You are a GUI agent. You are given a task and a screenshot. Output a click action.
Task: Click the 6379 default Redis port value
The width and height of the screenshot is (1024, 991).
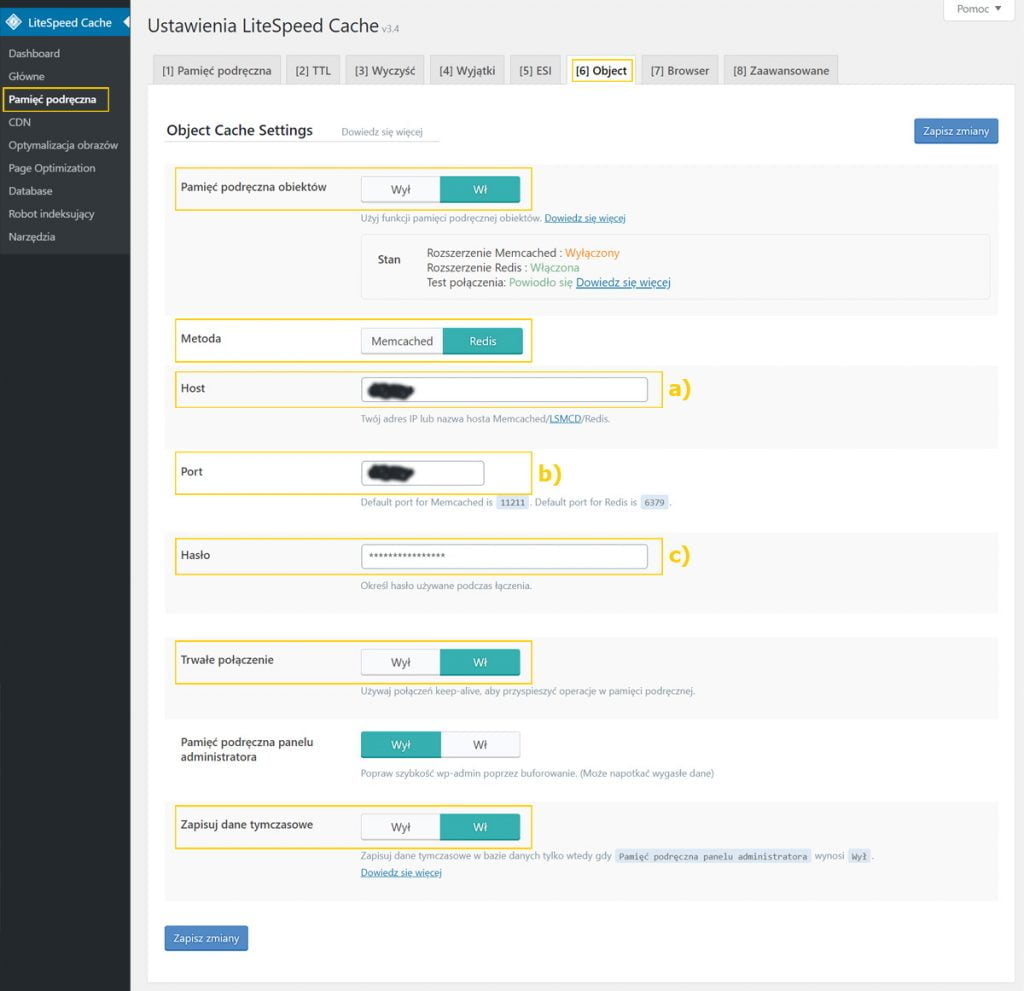pos(654,502)
